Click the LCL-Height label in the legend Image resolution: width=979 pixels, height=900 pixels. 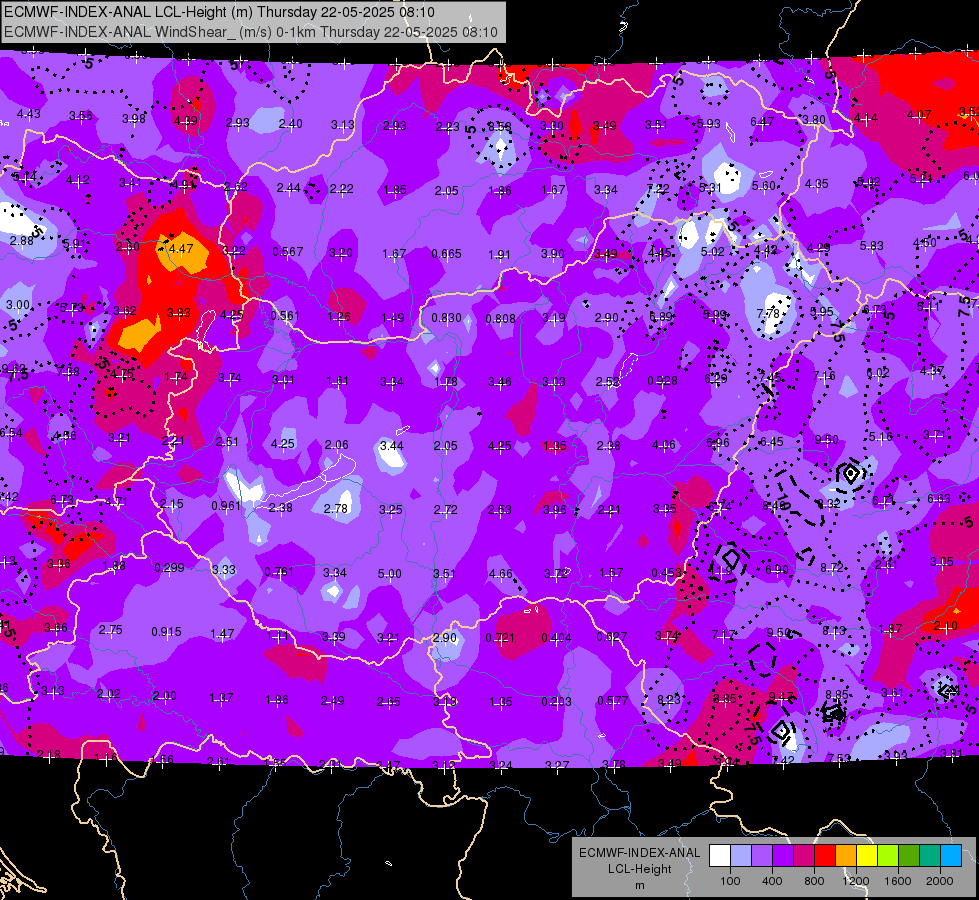tap(639, 869)
